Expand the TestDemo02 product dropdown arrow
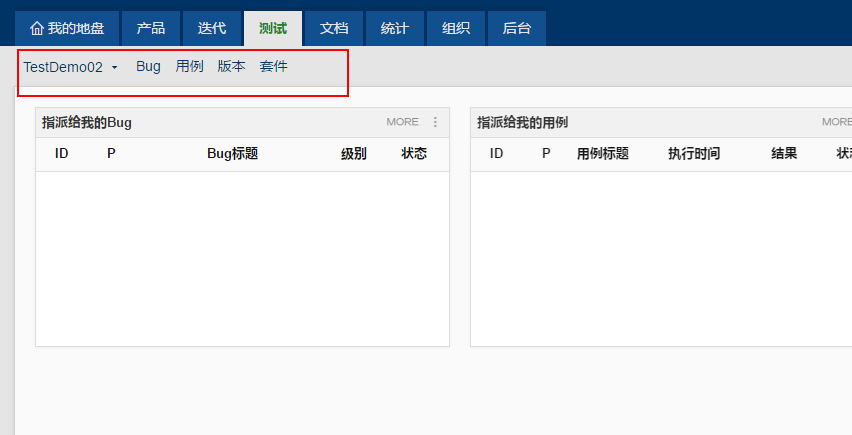Viewport: 852px width, 435px height. (x=115, y=67)
